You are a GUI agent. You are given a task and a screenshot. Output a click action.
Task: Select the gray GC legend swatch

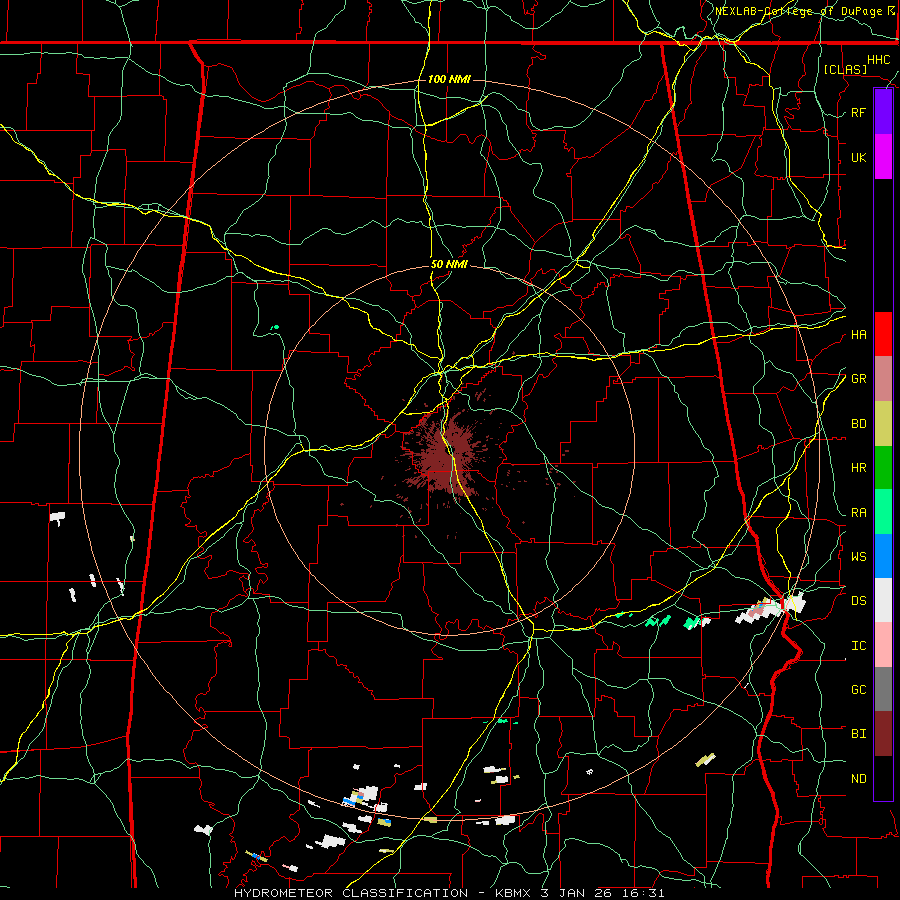point(883,689)
